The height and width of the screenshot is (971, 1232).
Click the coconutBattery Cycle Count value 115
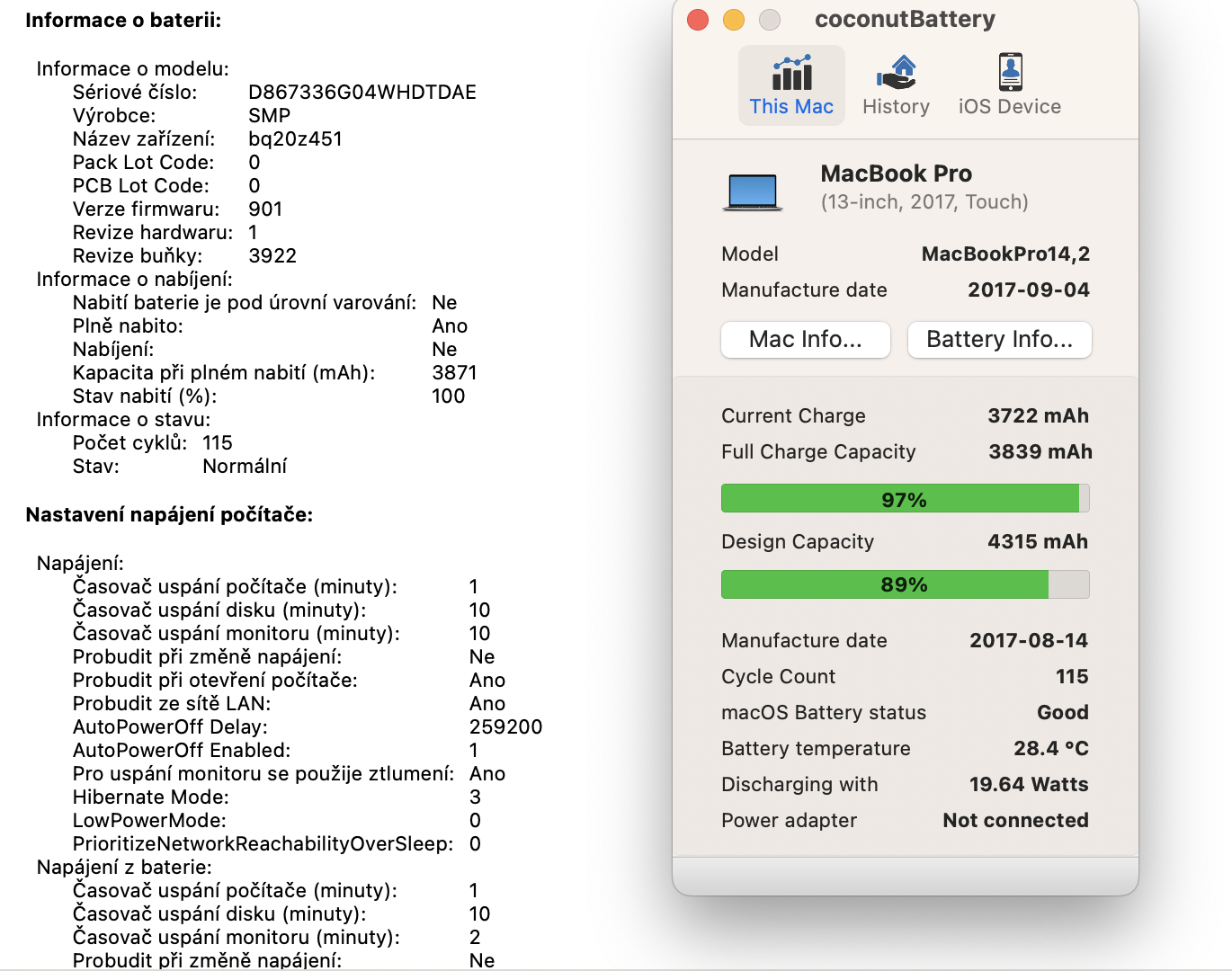[x=1072, y=677]
